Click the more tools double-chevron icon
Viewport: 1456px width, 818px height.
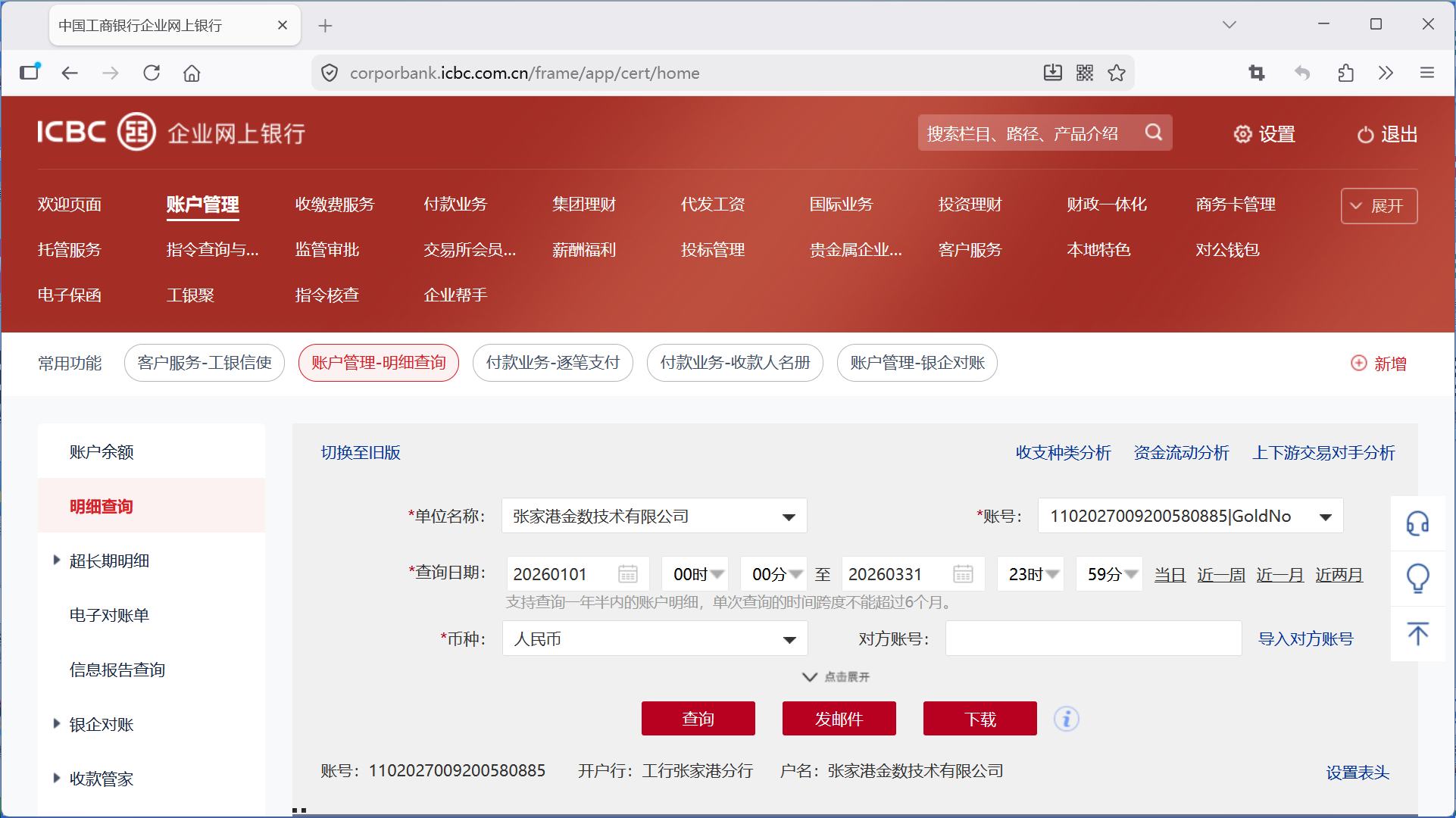1386,73
